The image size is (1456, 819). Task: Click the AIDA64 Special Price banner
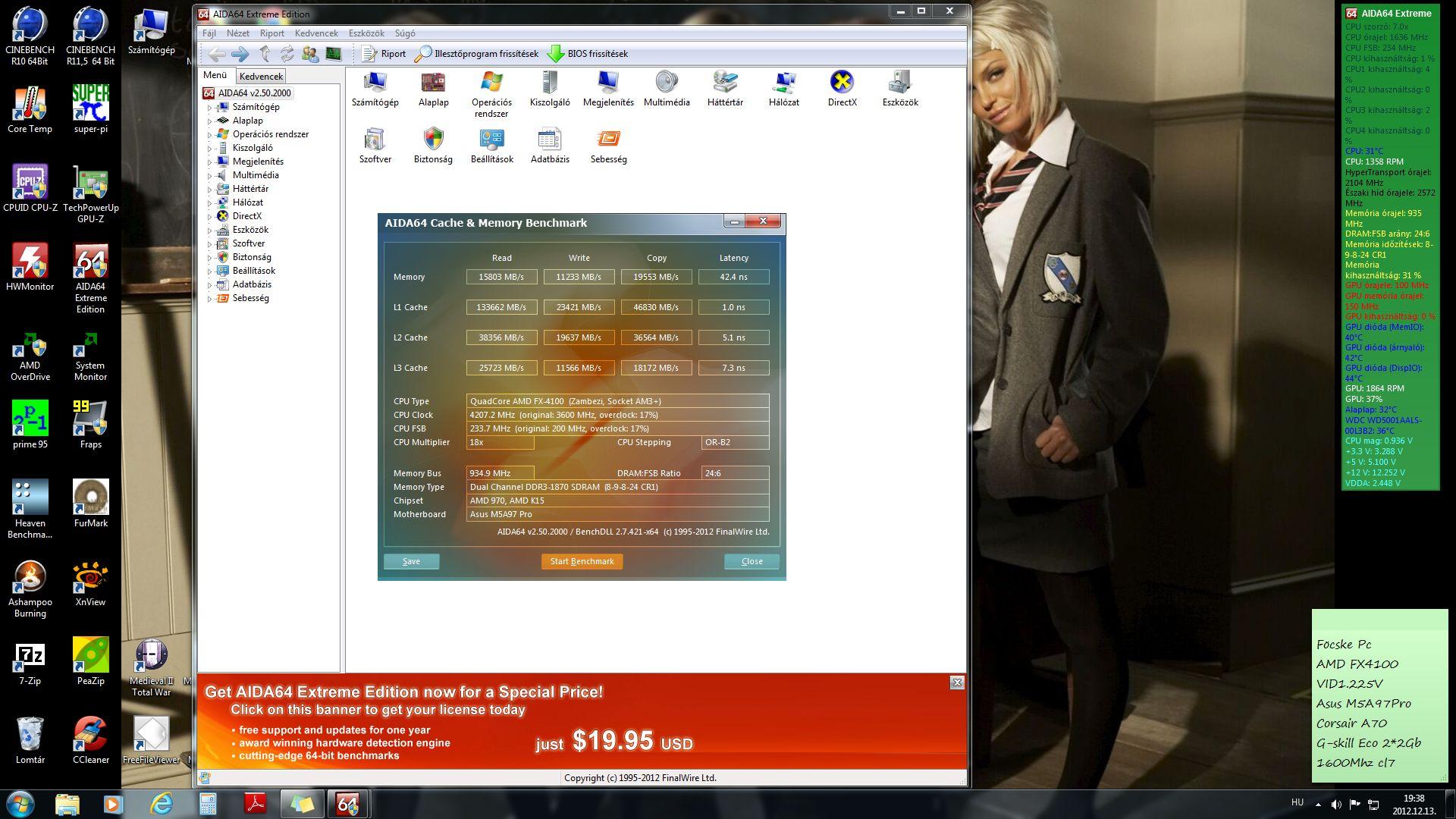point(582,721)
